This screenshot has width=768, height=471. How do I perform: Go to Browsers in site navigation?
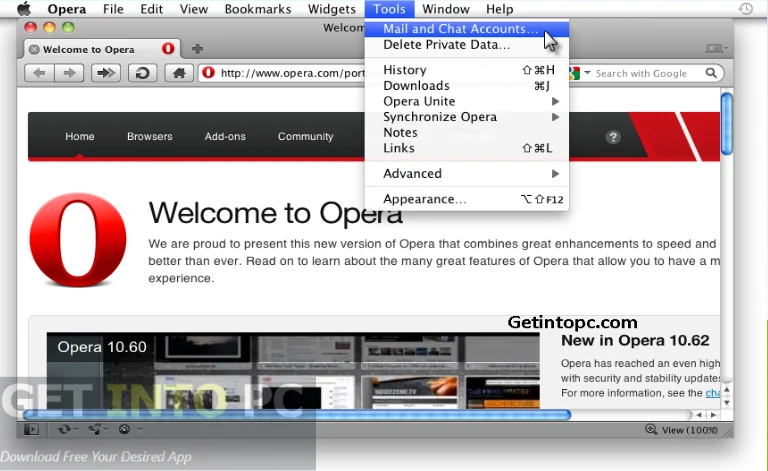[149, 137]
